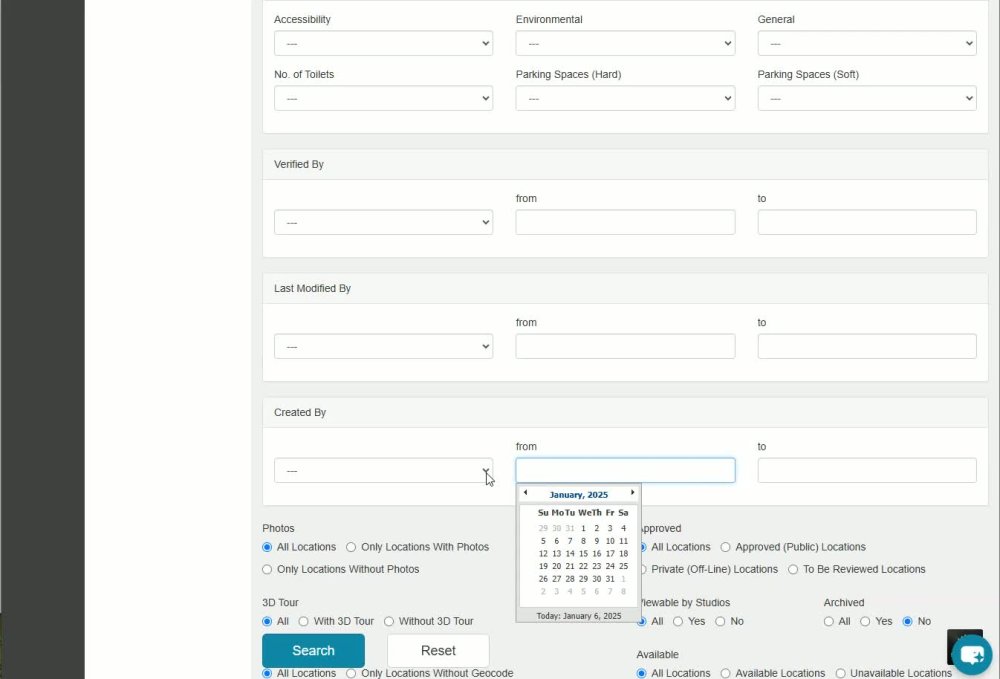Expand the Verified By dropdown
This screenshot has height=679, width=1000.
click(x=383, y=223)
